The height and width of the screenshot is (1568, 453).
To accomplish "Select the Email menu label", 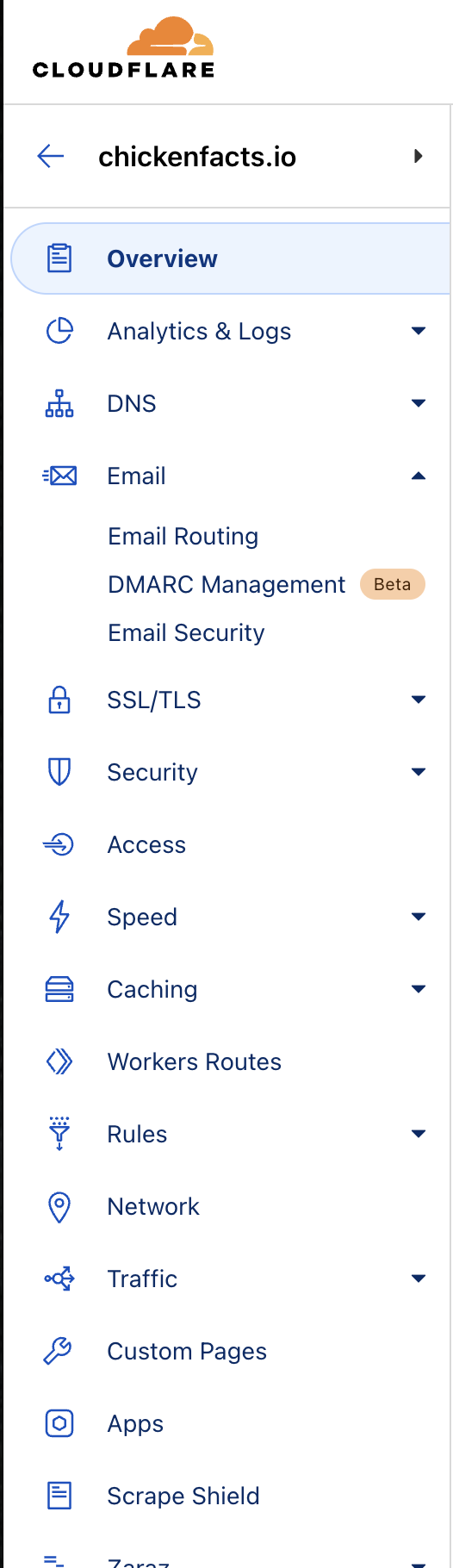I will click(136, 476).
